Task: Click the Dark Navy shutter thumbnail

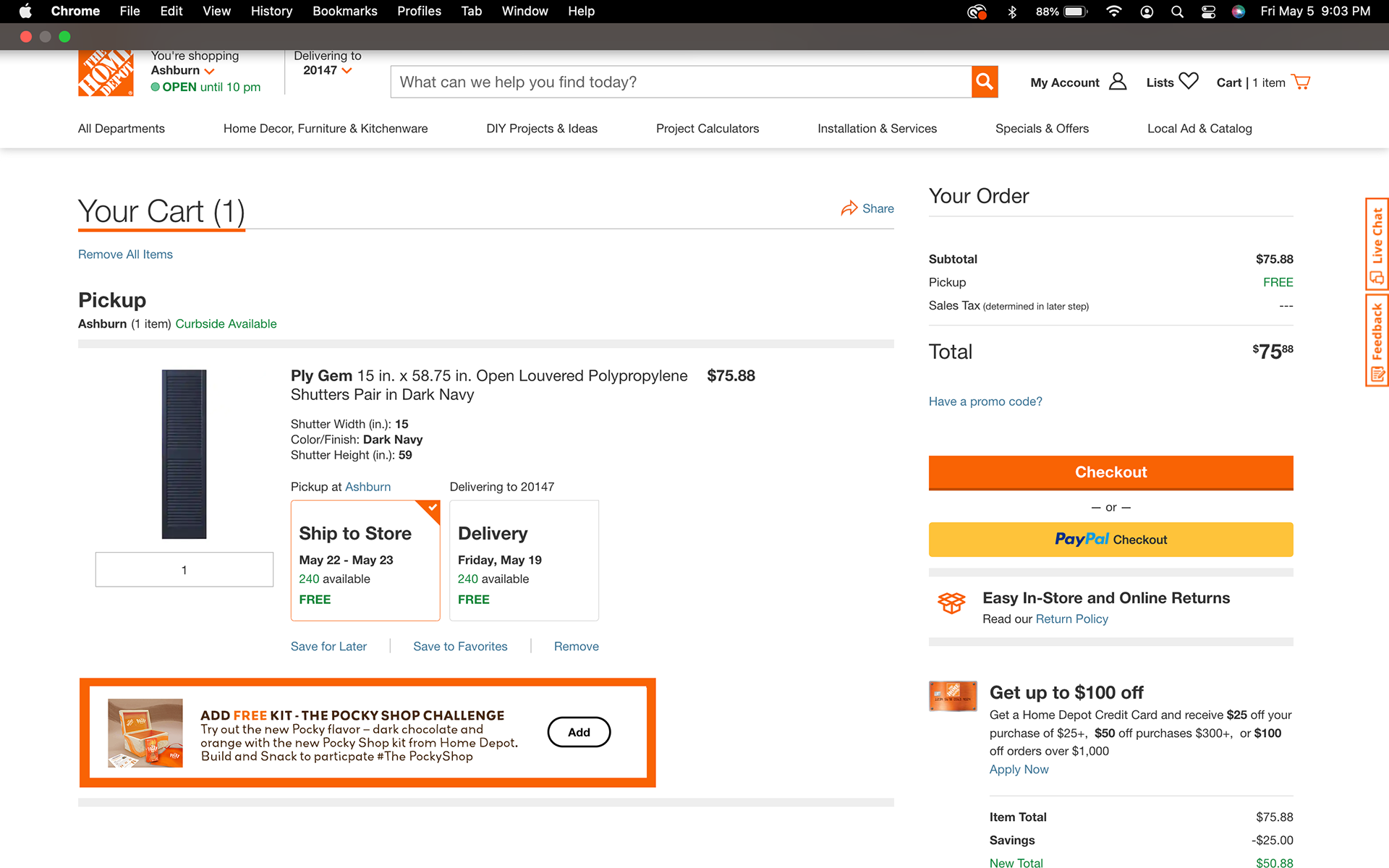Action: point(184,454)
